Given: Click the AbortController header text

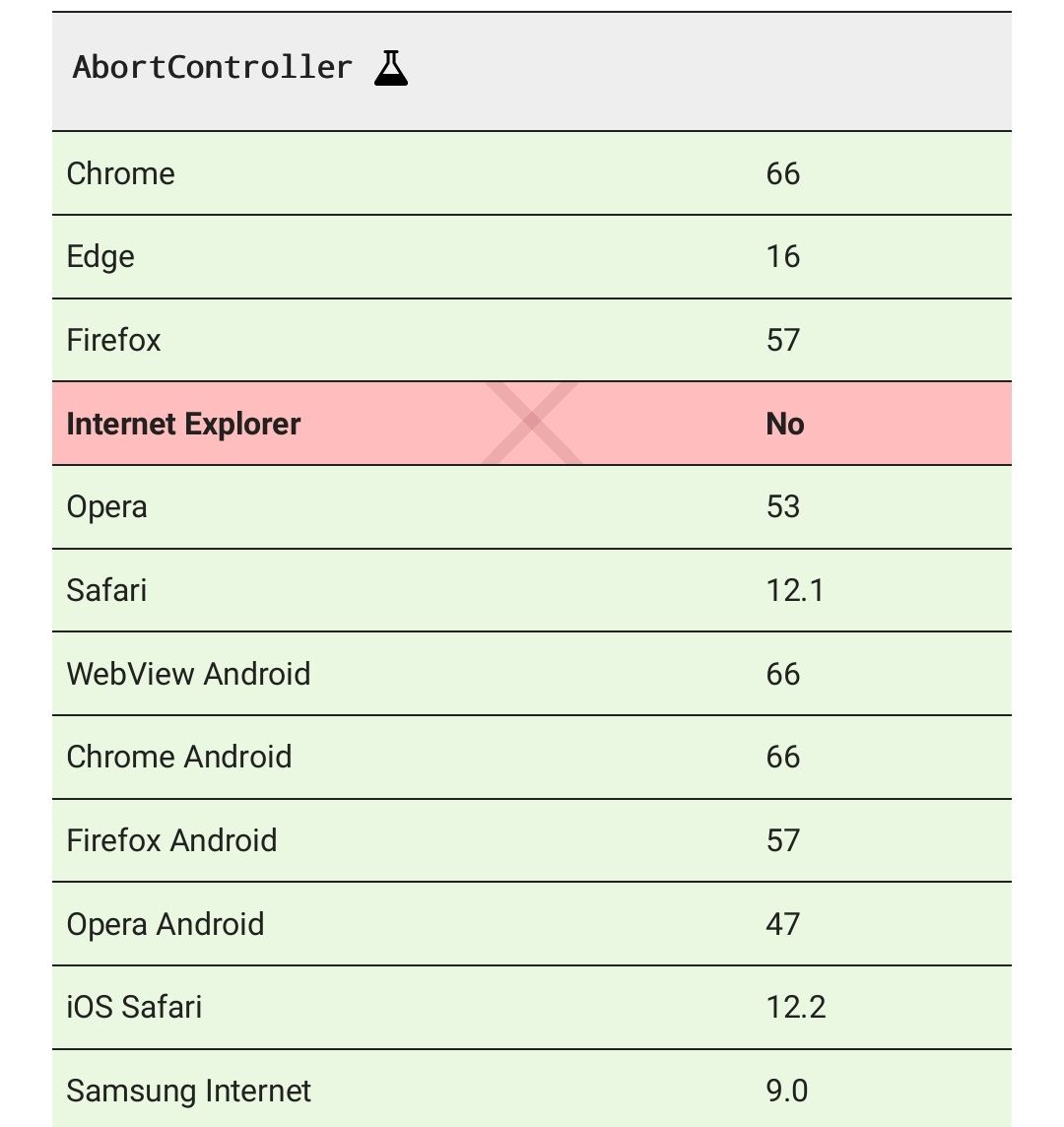Looking at the screenshot, I should pos(212,68).
